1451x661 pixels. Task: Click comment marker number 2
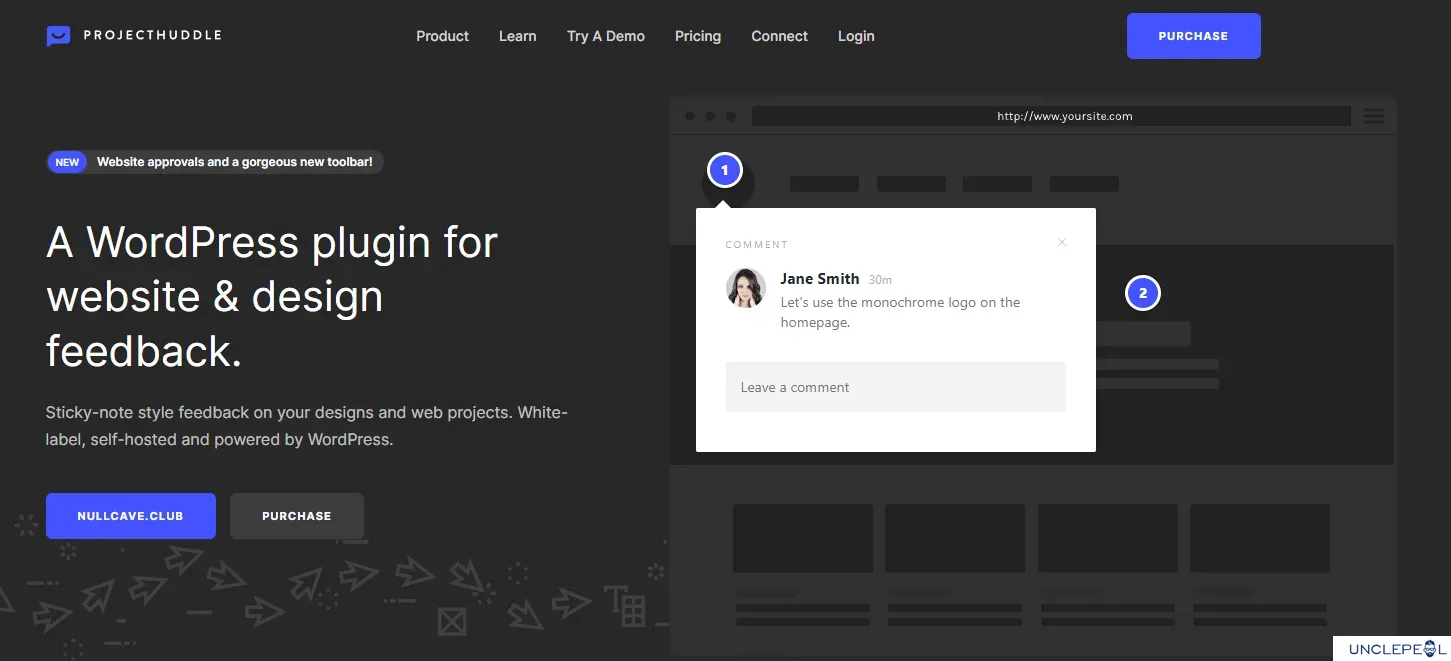[x=1143, y=293]
